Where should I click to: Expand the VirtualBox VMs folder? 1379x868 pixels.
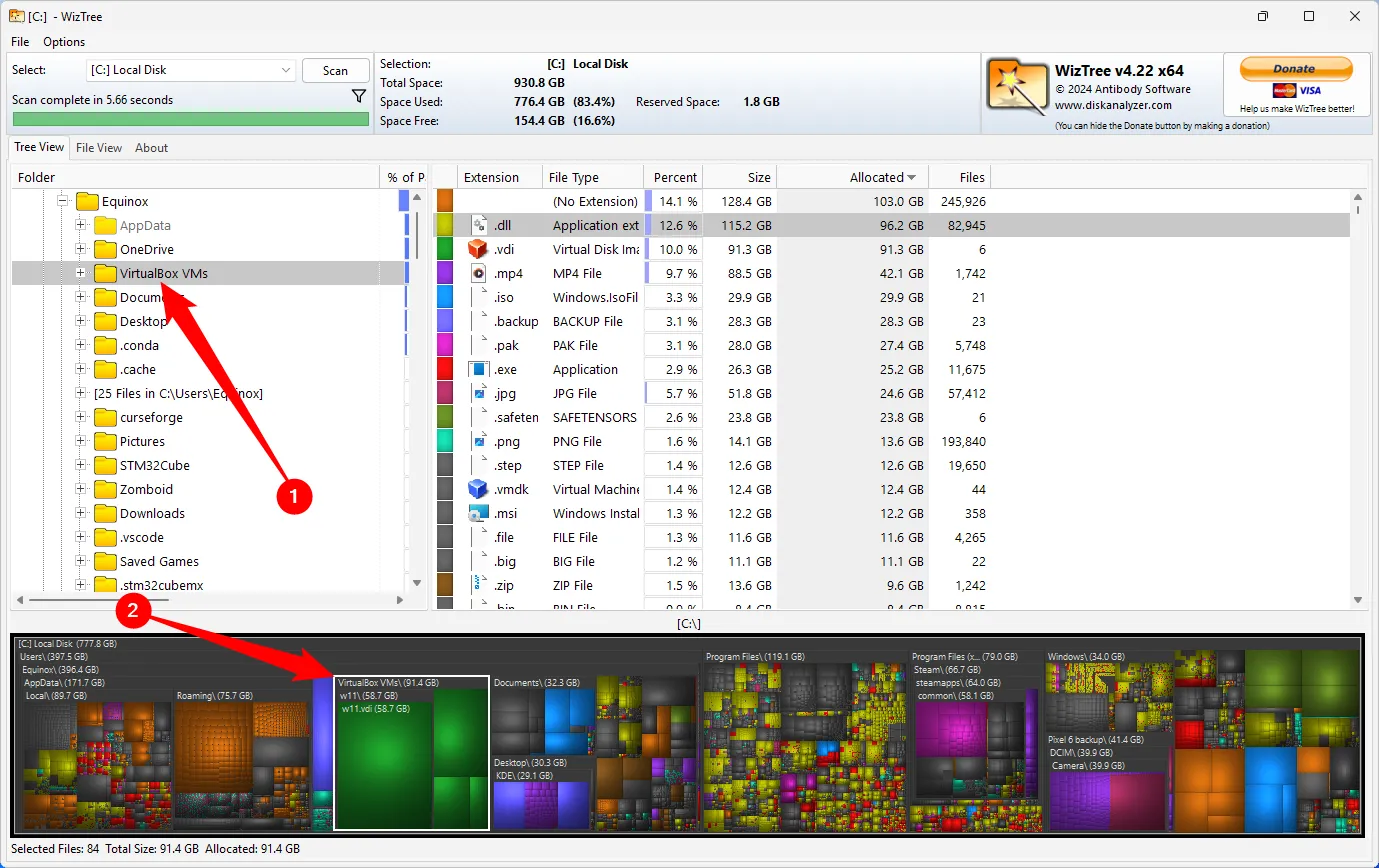(x=81, y=273)
